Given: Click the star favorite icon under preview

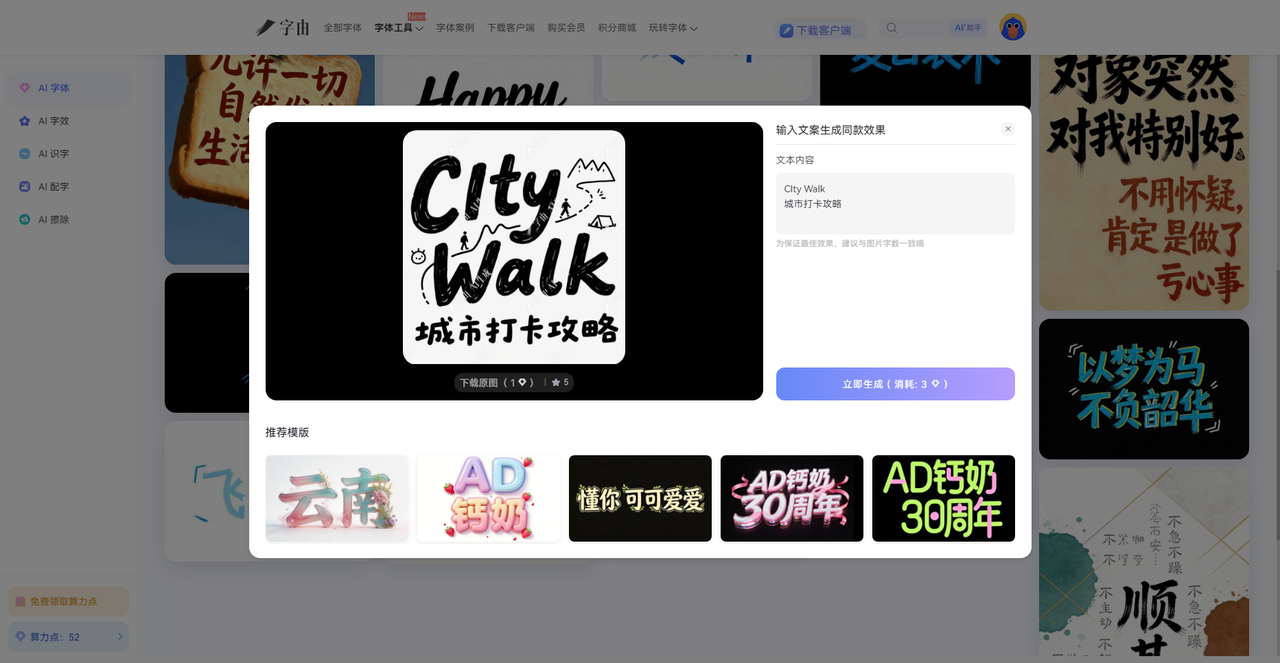Looking at the screenshot, I should pos(556,383).
